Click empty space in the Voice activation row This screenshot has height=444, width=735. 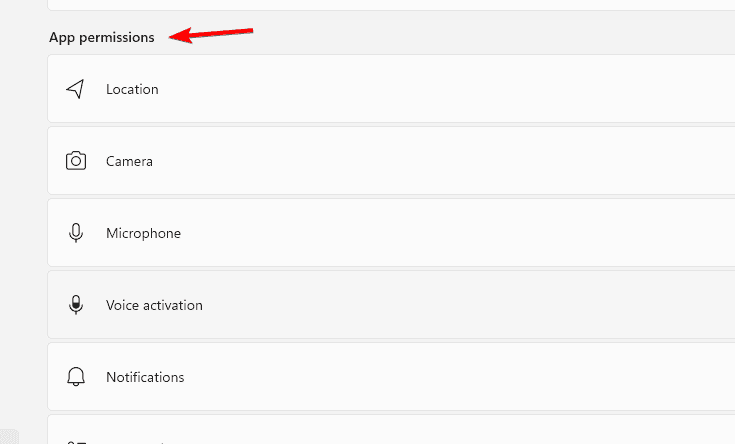coord(450,305)
